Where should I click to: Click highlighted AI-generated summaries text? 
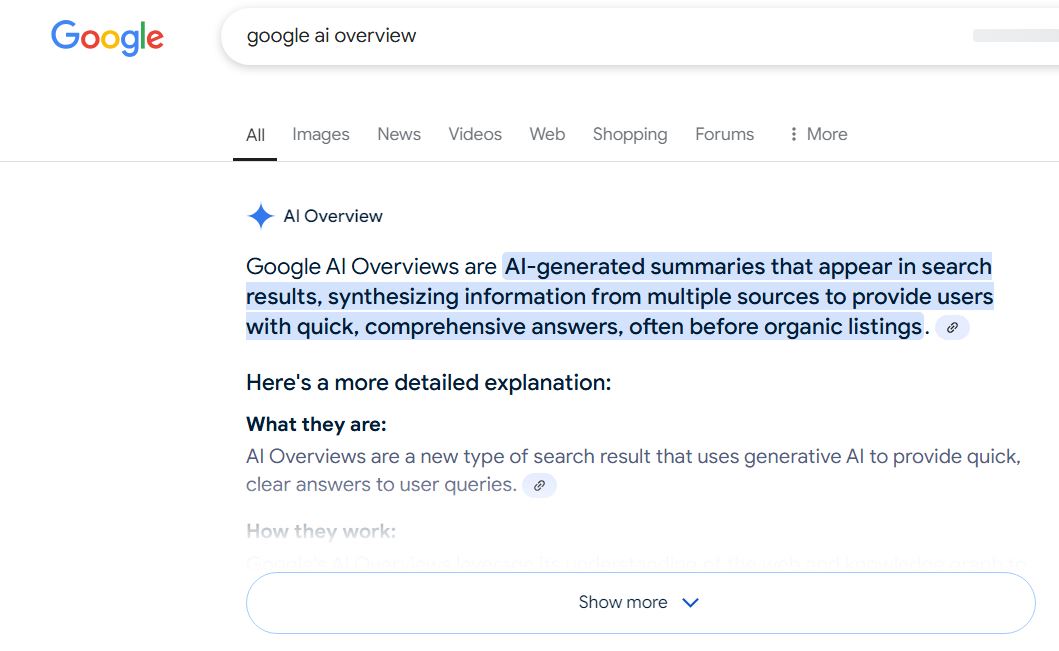pyautogui.click(x=619, y=296)
